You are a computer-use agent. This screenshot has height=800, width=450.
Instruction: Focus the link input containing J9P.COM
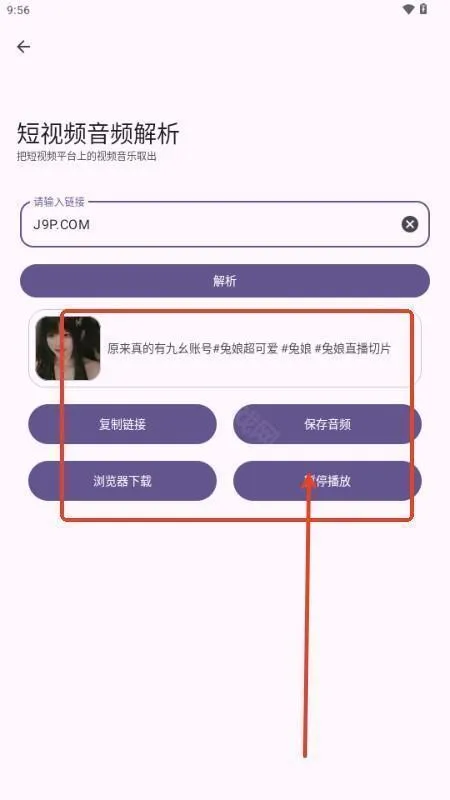coord(225,224)
